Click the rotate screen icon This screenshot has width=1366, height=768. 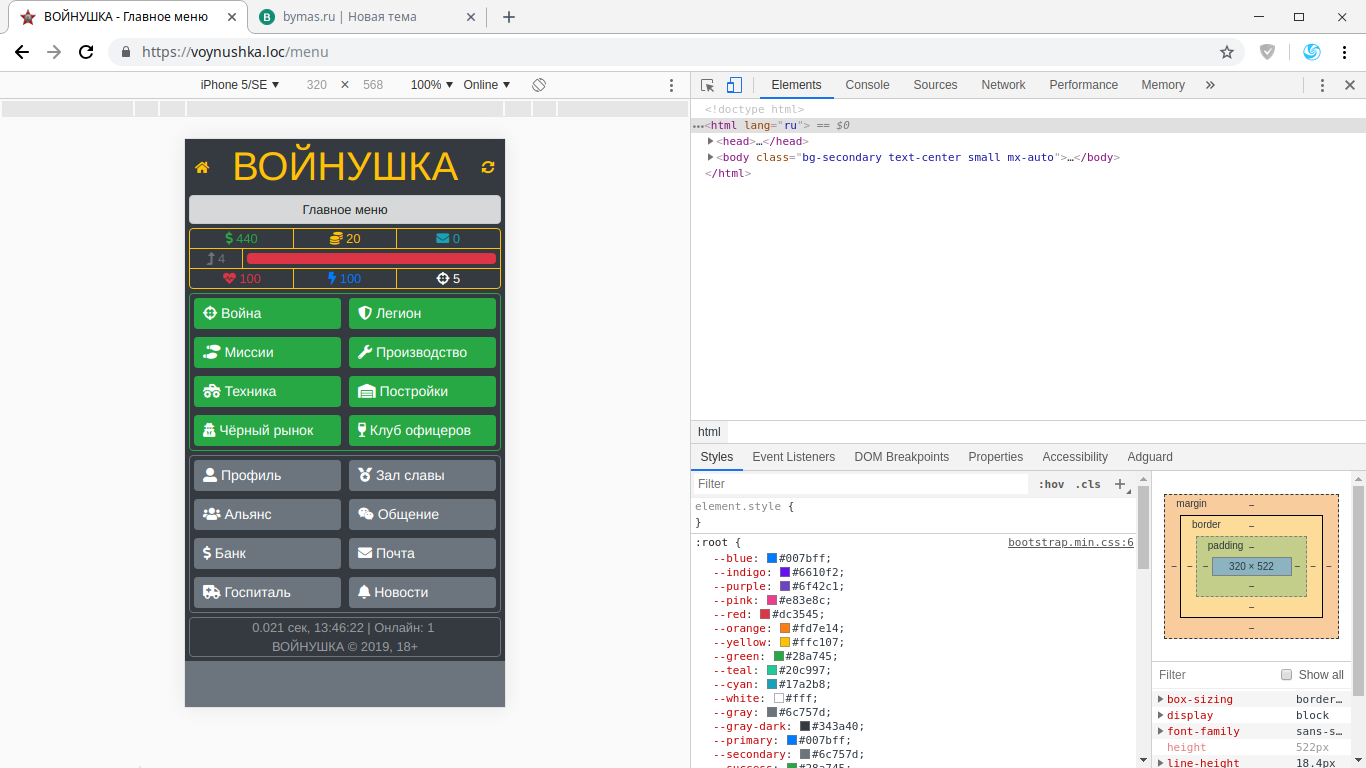[x=539, y=85]
